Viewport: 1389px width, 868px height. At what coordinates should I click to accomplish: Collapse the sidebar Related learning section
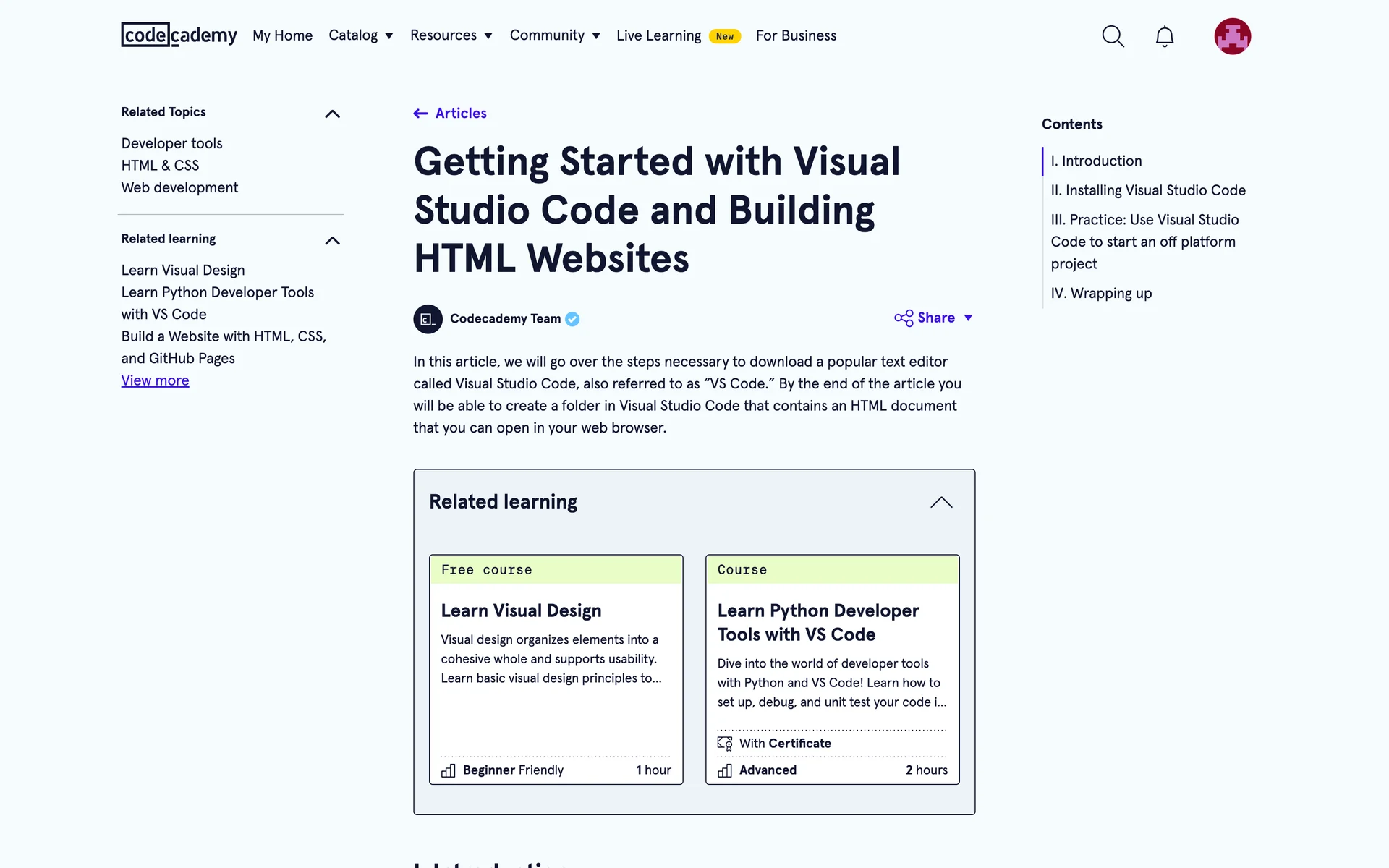click(332, 240)
